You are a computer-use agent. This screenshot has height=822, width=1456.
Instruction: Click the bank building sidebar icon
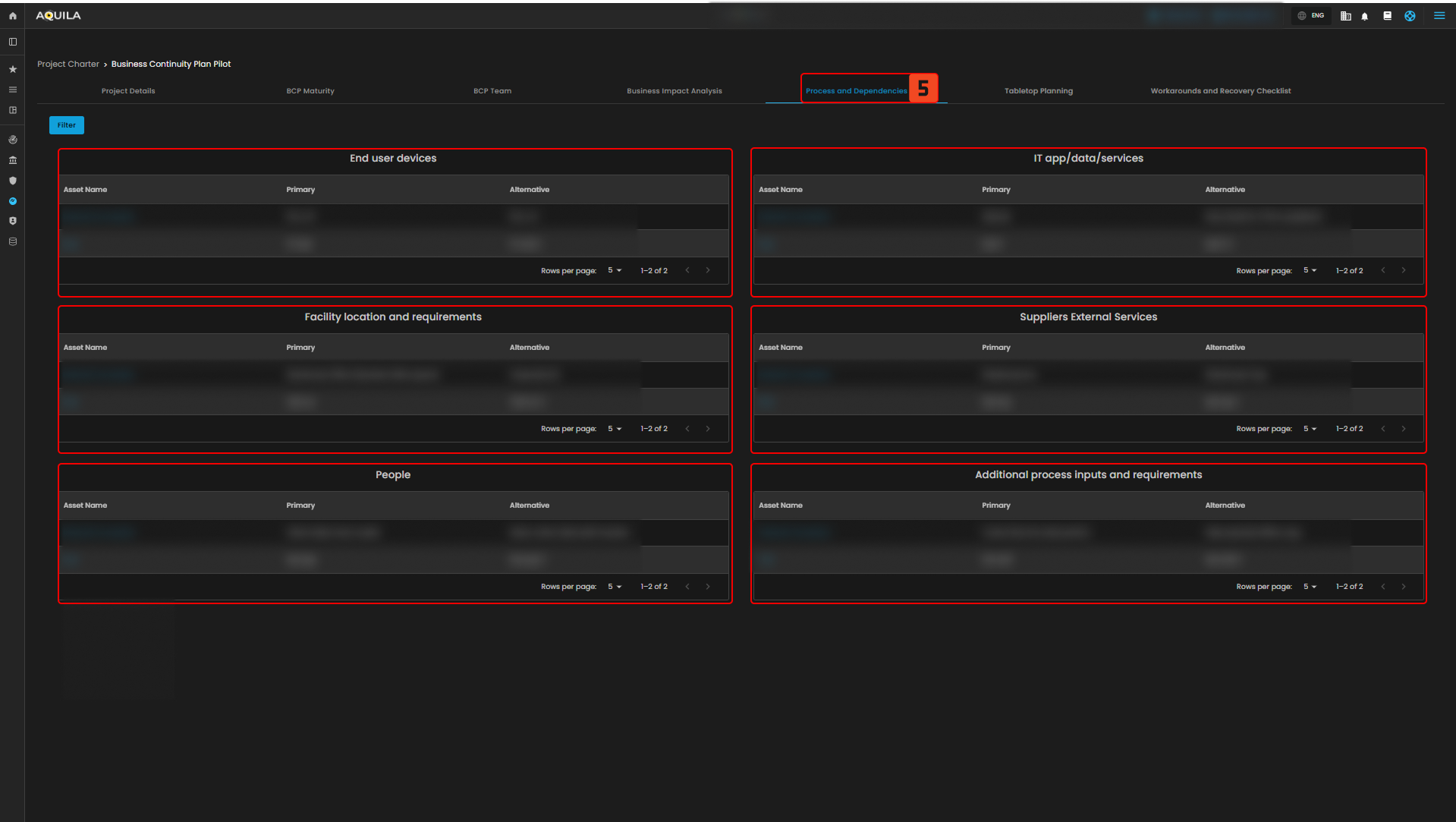coord(13,160)
